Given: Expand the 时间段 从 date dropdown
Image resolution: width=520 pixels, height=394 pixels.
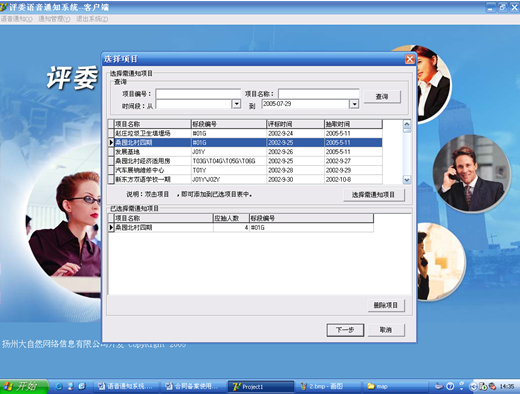Looking at the screenshot, I should [236, 104].
